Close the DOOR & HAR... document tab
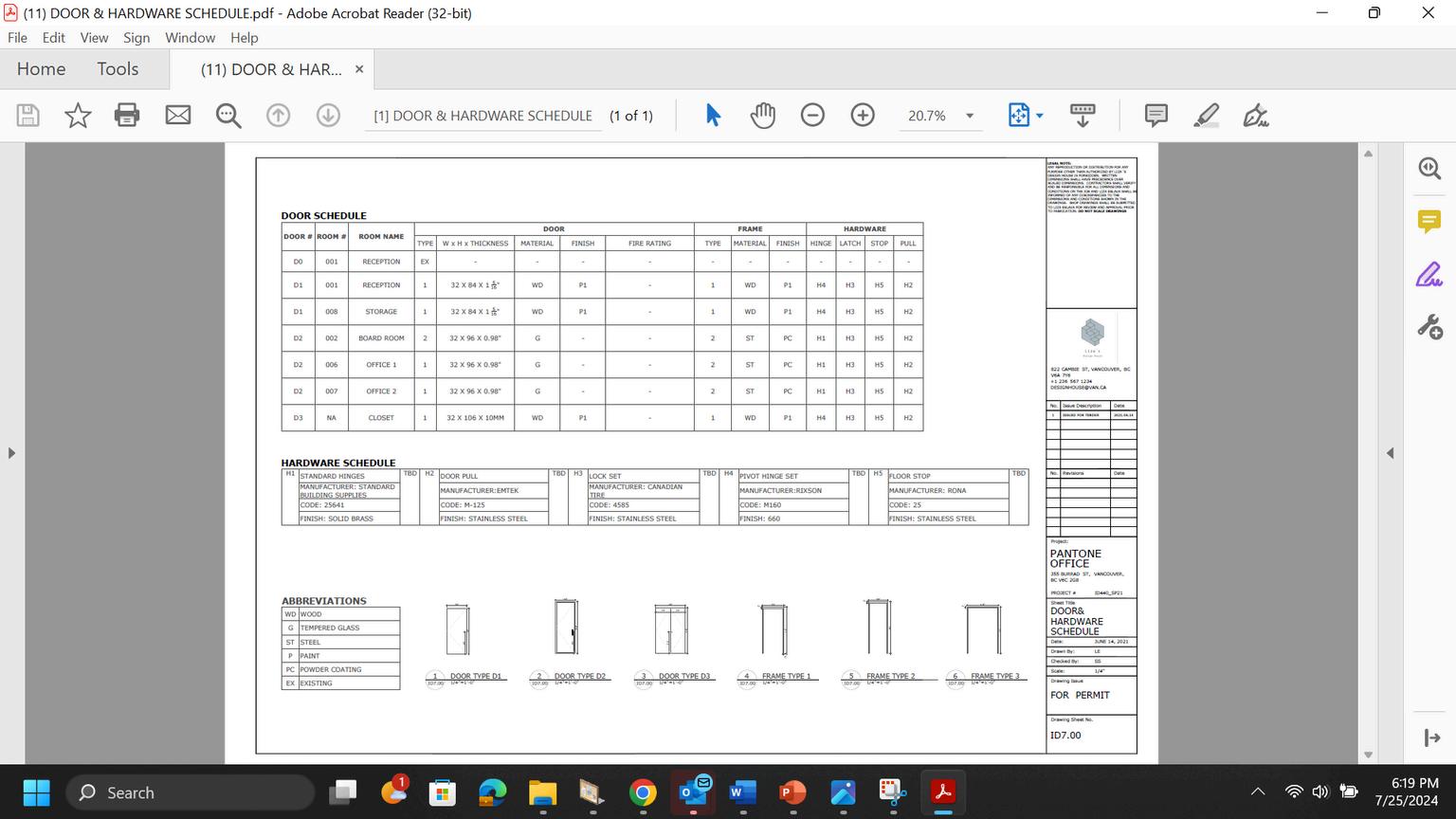 (x=359, y=69)
